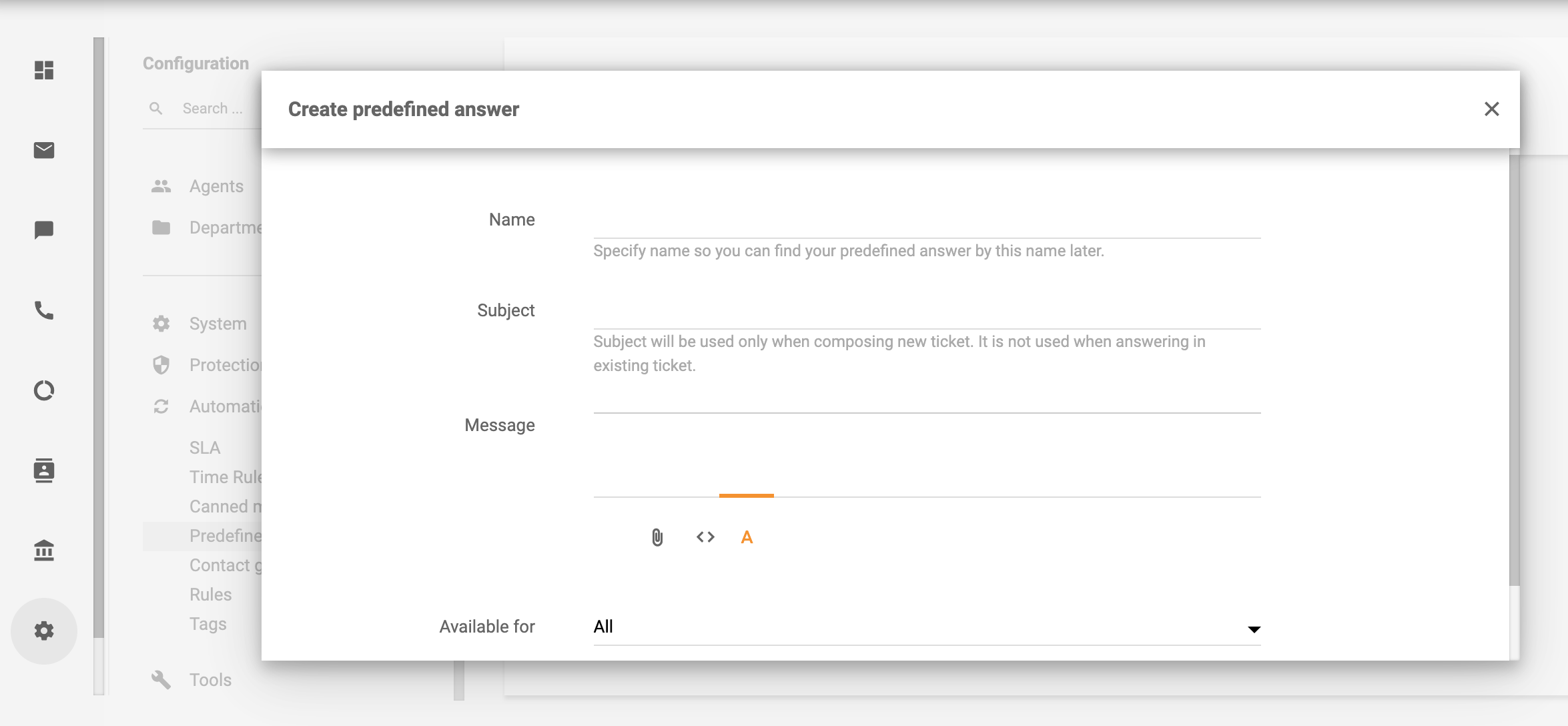Close the Create predefined answer dialog
1568x726 pixels.
(1492, 109)
